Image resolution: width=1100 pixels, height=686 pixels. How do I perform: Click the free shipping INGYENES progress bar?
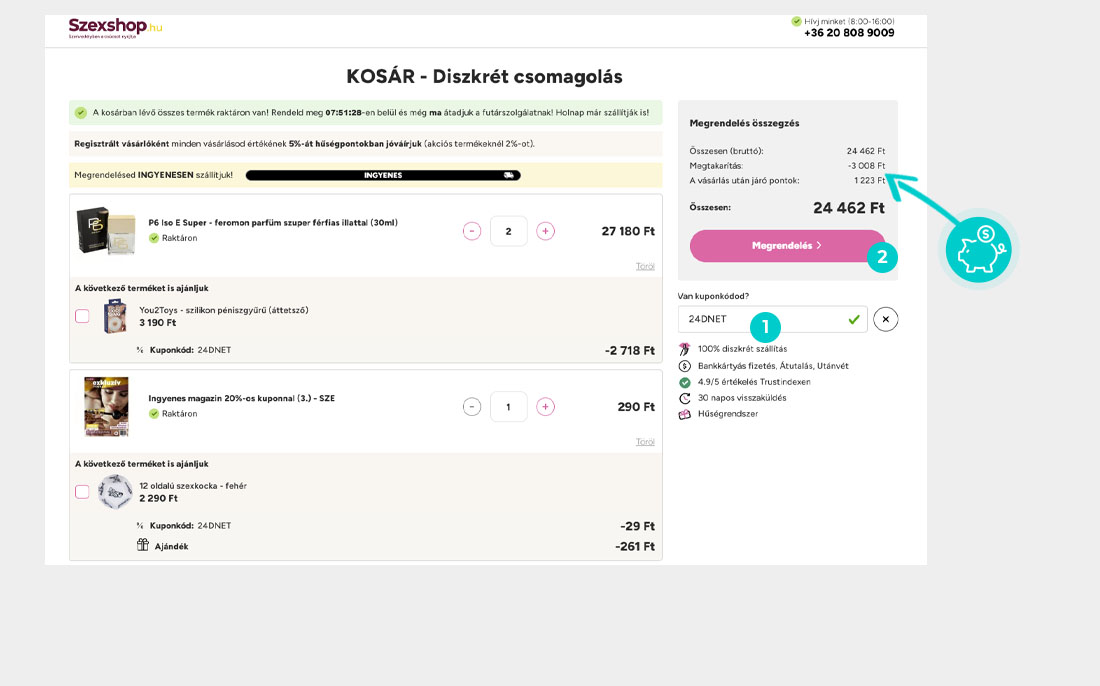(383, 175)
